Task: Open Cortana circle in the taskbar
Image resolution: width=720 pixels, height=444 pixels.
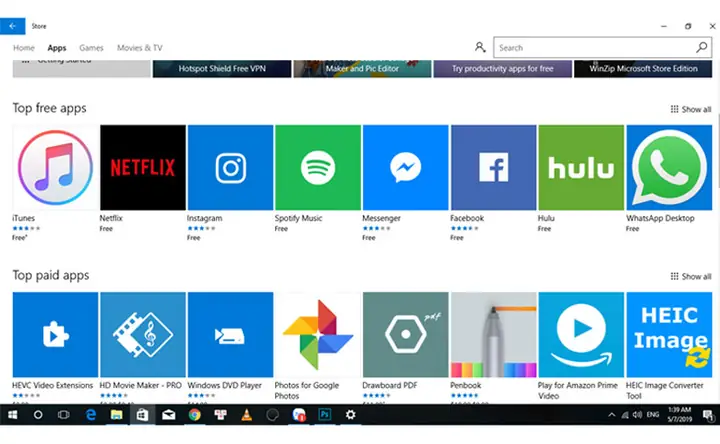Action: [x=38, y=415]
